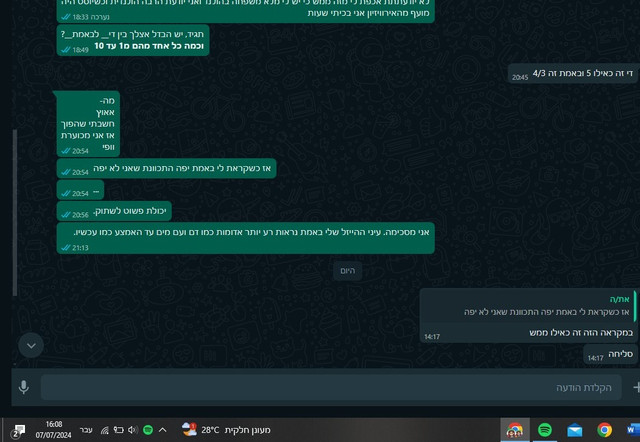
Task: Select message 'במקראה הזה זה כאילו ממש'
Action: pyautogui.click(x=529, y=315)
